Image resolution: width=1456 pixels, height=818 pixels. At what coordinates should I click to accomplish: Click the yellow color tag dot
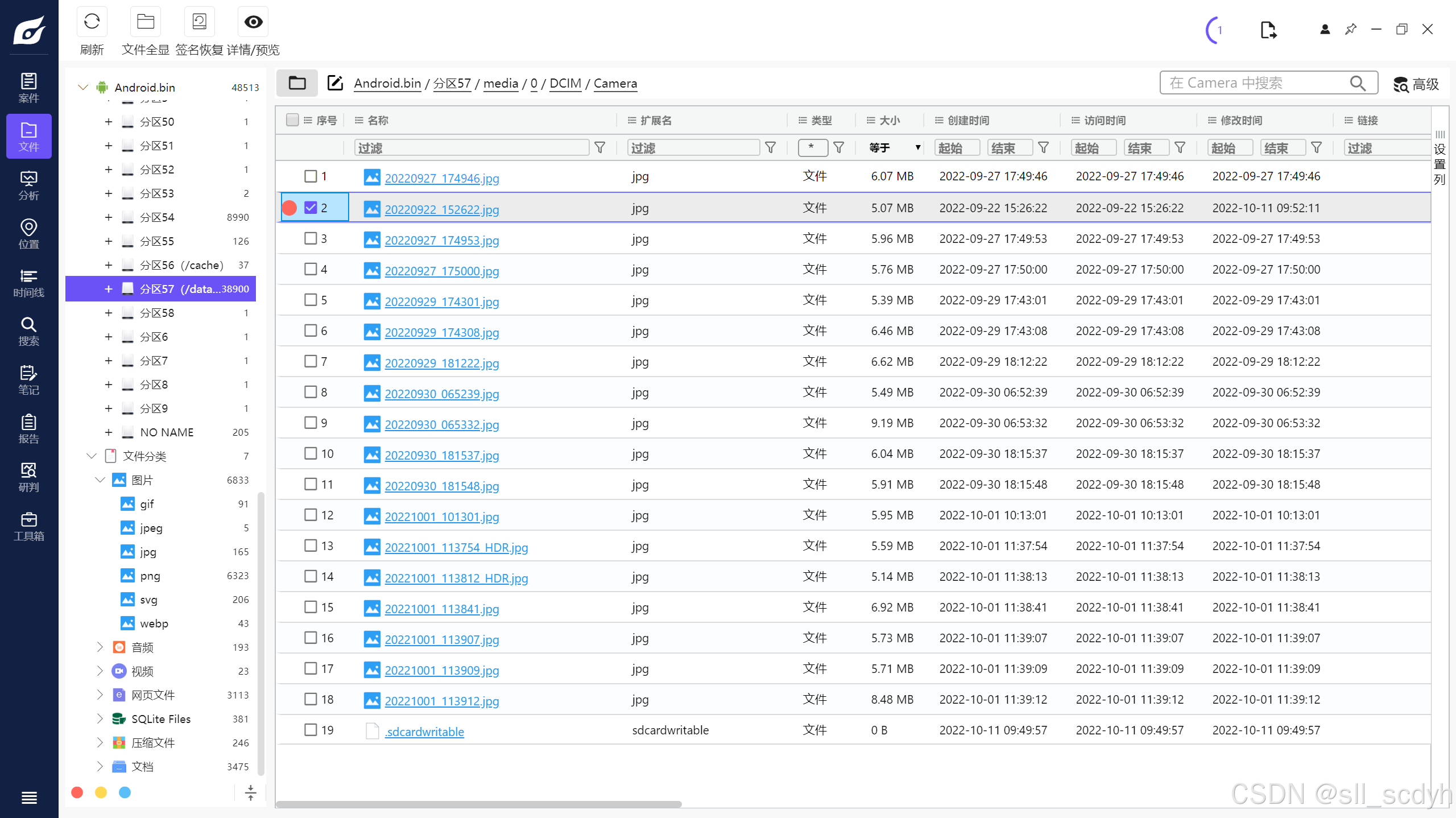101,792
